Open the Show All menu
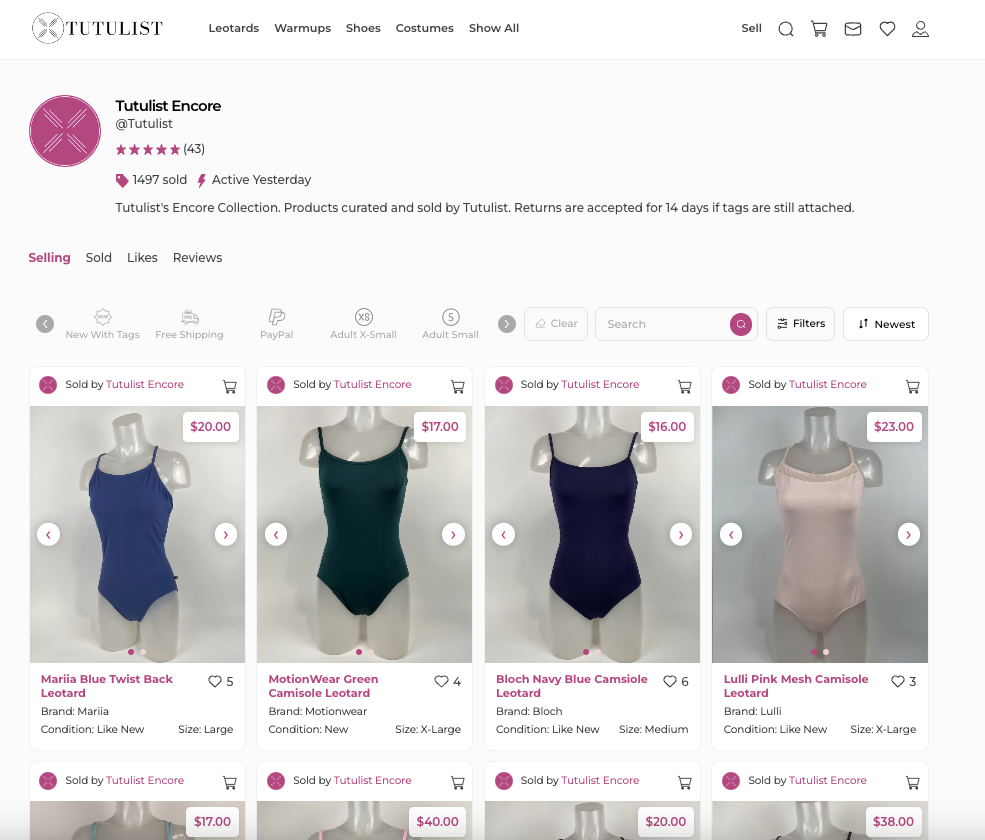The image size is (985, 840). coord(494,28)
